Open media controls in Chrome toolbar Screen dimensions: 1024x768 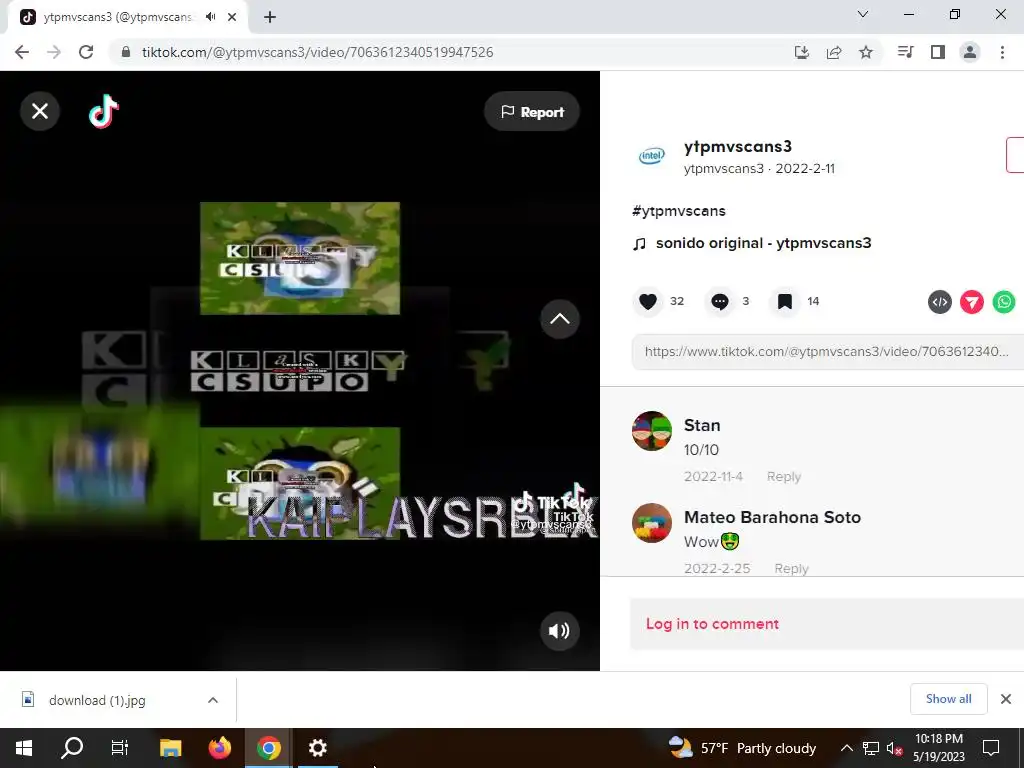(906, 52)
